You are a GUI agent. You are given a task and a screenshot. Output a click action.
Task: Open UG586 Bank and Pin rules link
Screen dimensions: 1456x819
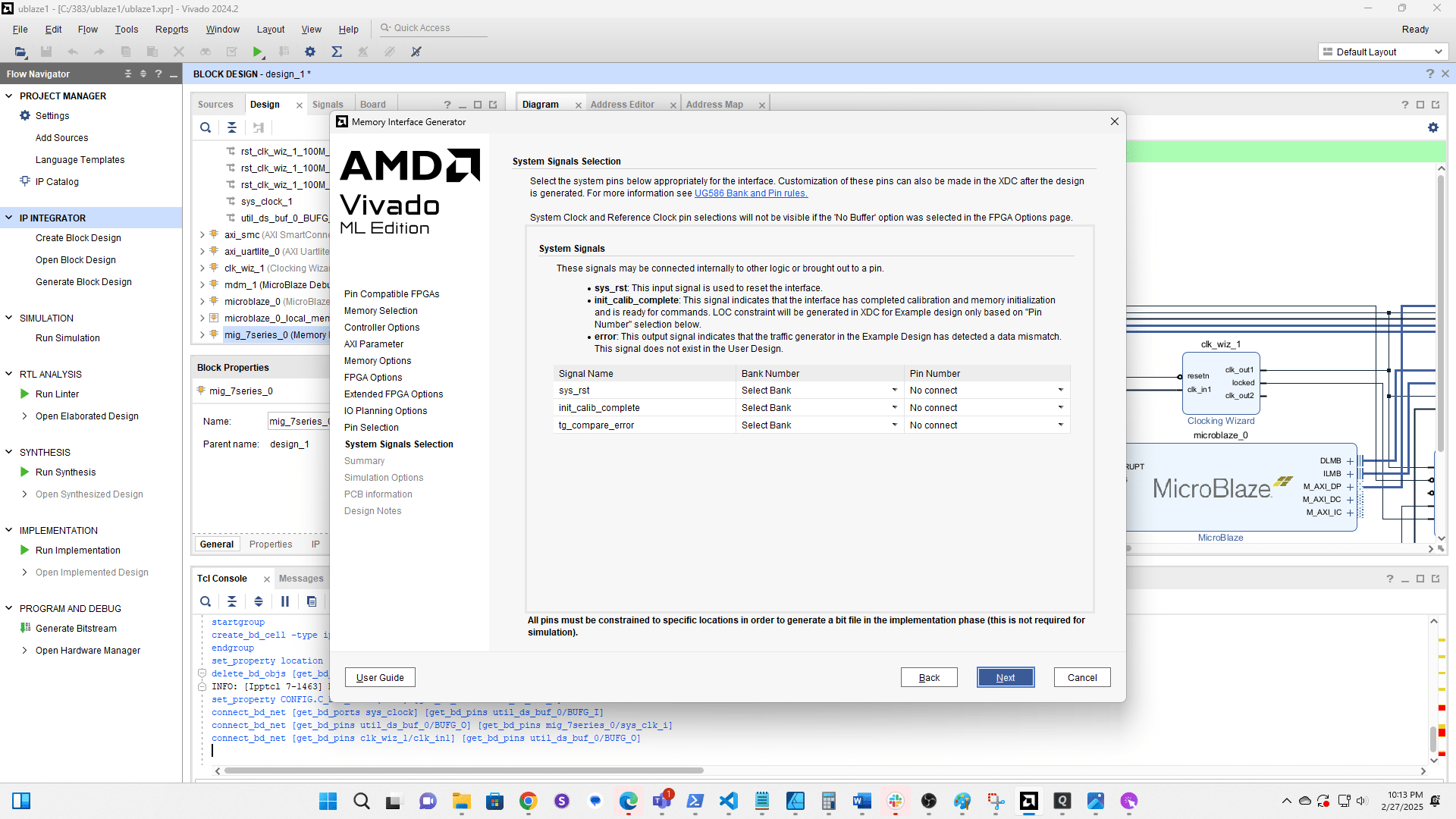pyautogui.click(x=751, y=193)
